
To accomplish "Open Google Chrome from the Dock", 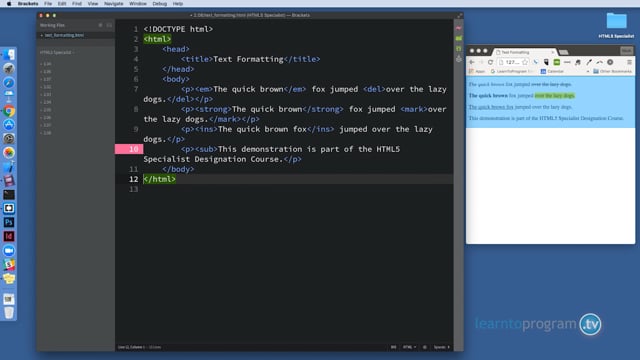I will coord(9,111).
